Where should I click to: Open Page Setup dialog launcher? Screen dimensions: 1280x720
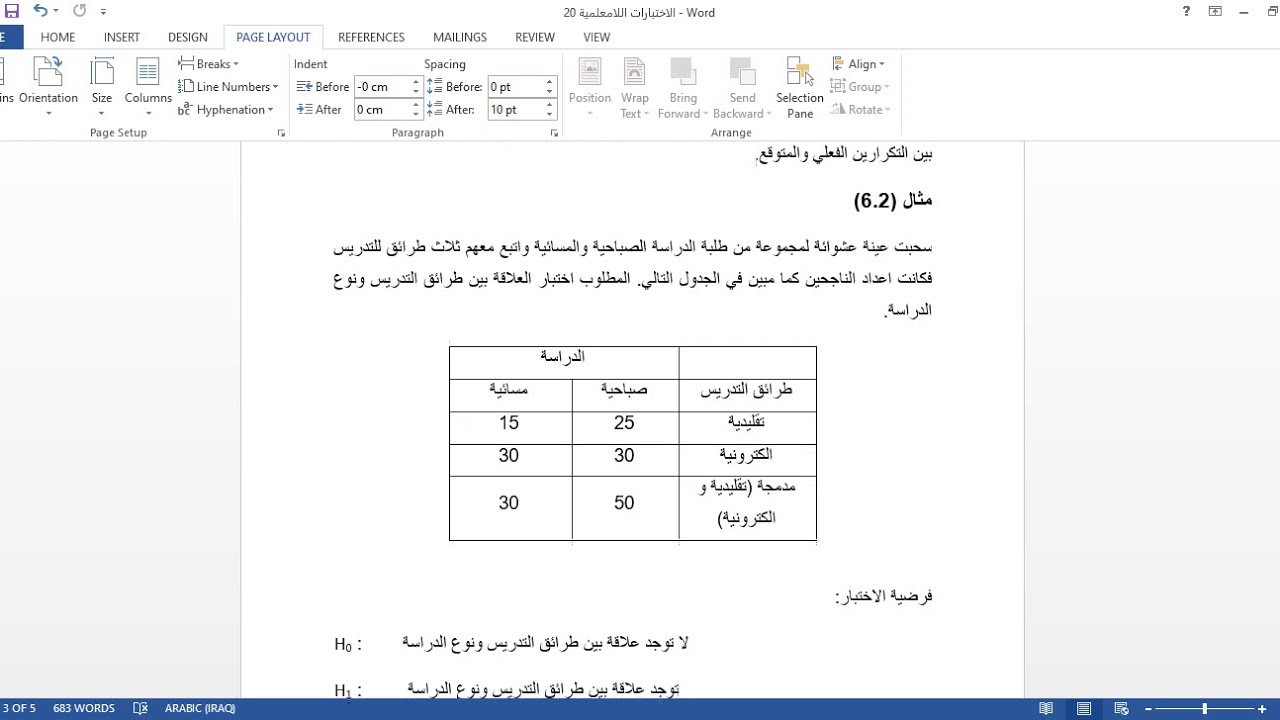tap(281, 133)
